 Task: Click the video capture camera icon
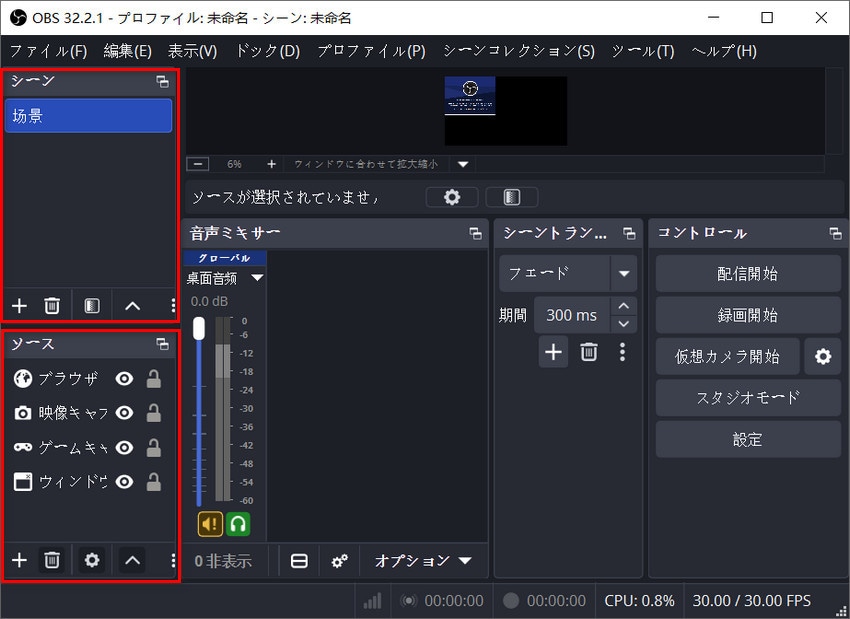pyautogui.click(x=23, y=413)
